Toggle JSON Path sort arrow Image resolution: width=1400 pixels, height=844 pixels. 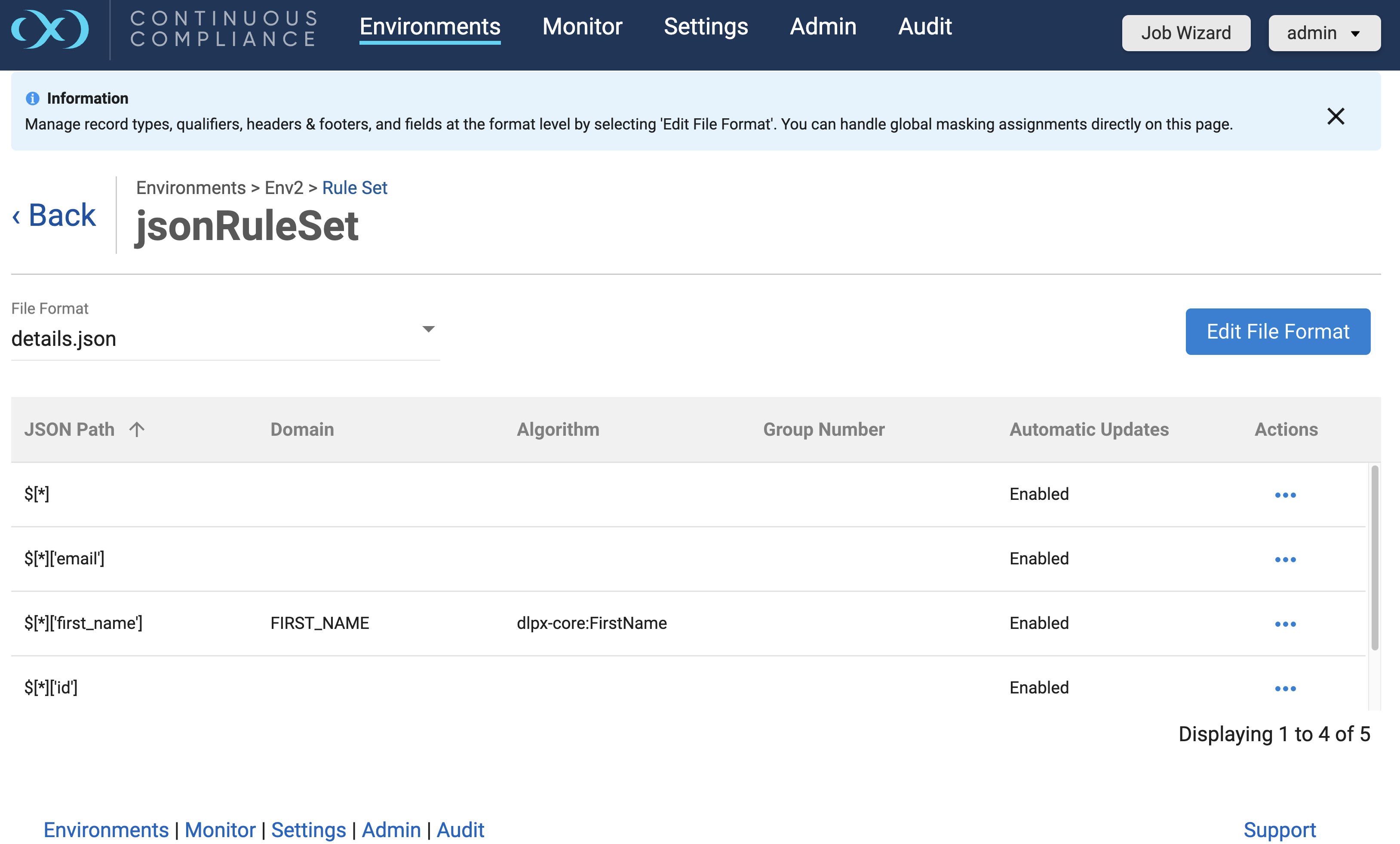pyautogui.click(x=137, y=429)
